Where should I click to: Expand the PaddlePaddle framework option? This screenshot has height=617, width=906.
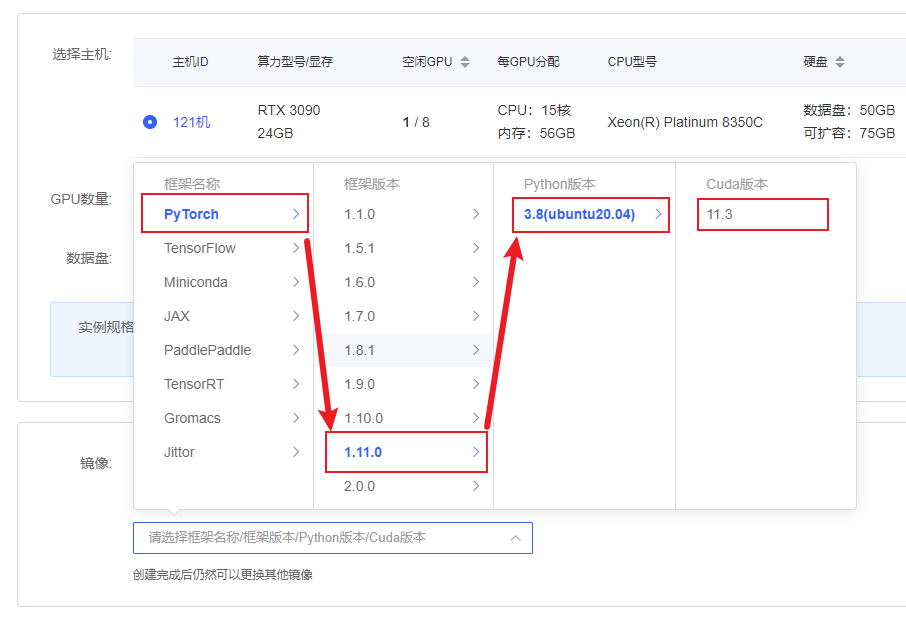[x=207, y=350]
